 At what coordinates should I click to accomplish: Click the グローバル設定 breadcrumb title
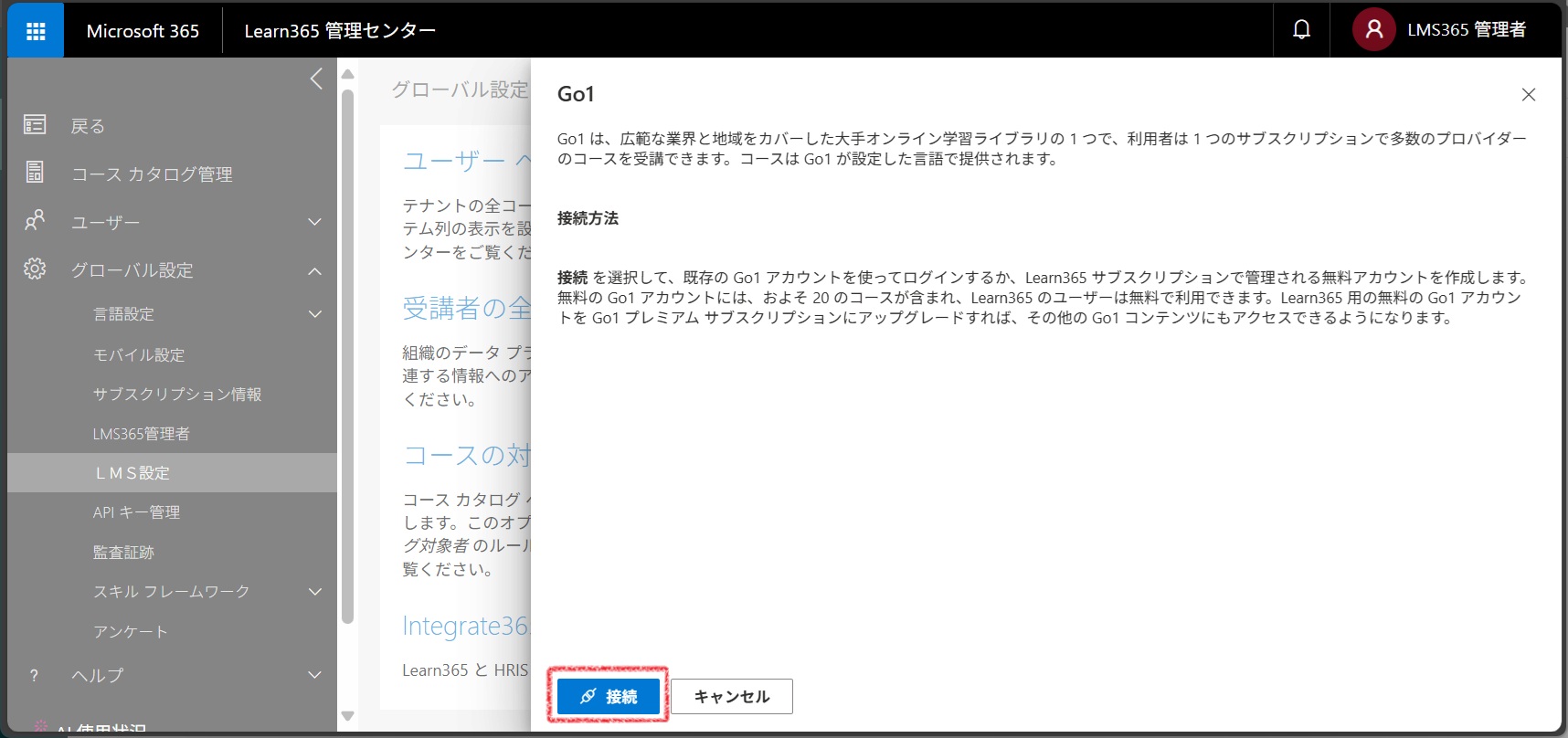tap(461, 90)
